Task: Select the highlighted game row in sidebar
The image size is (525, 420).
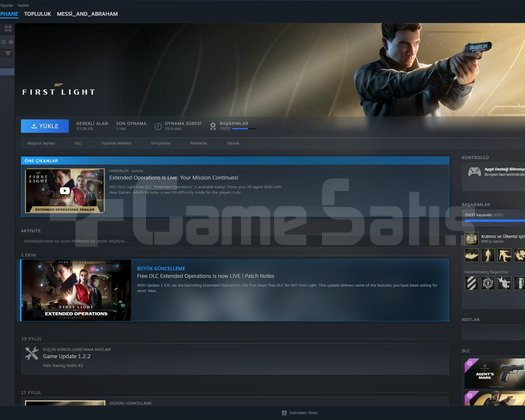Action: click(7, 72)
